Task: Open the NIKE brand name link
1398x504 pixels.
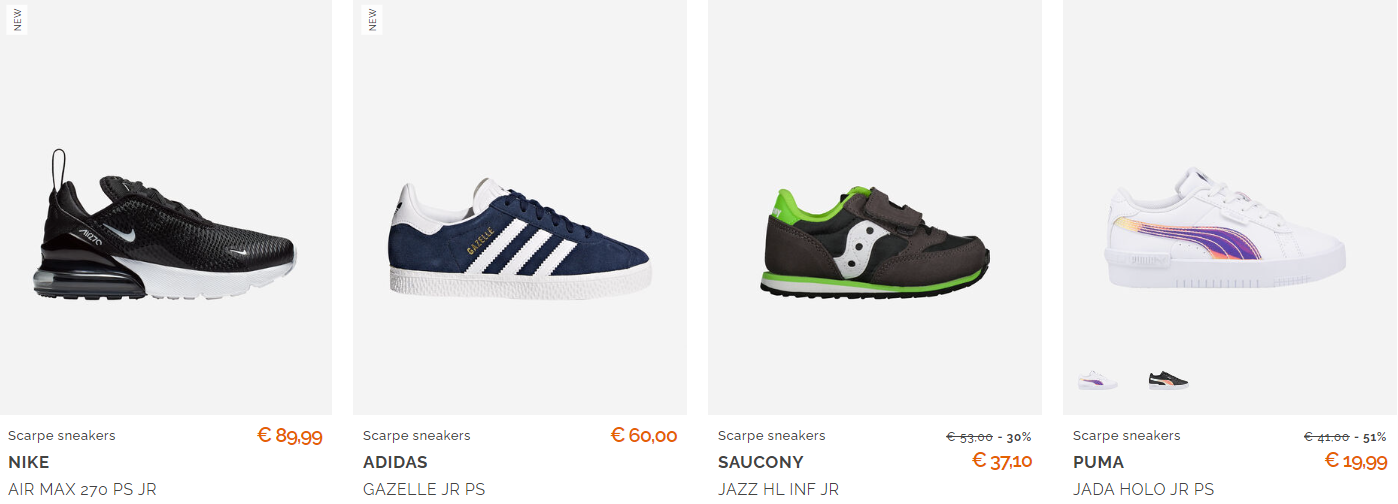Action: tap(29, 463)
